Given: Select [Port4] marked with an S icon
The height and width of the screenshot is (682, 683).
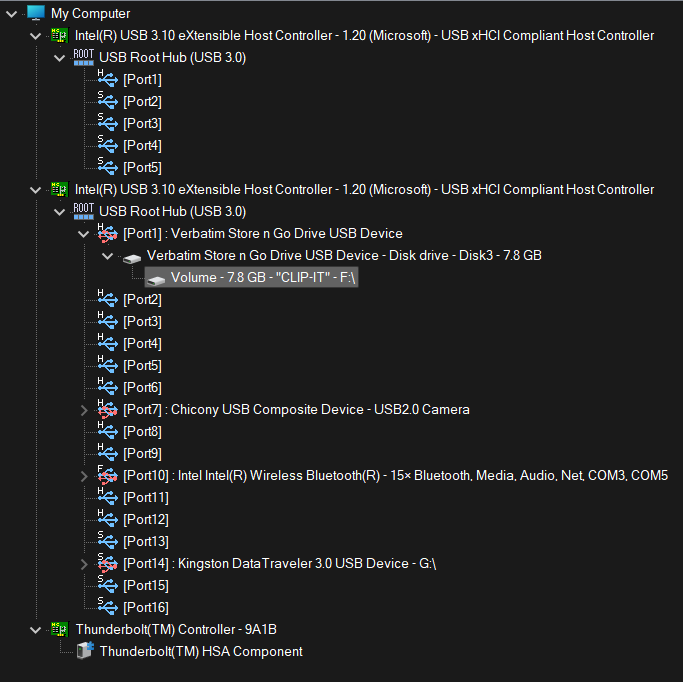Looking at the screenshot, I should point(142,145).
